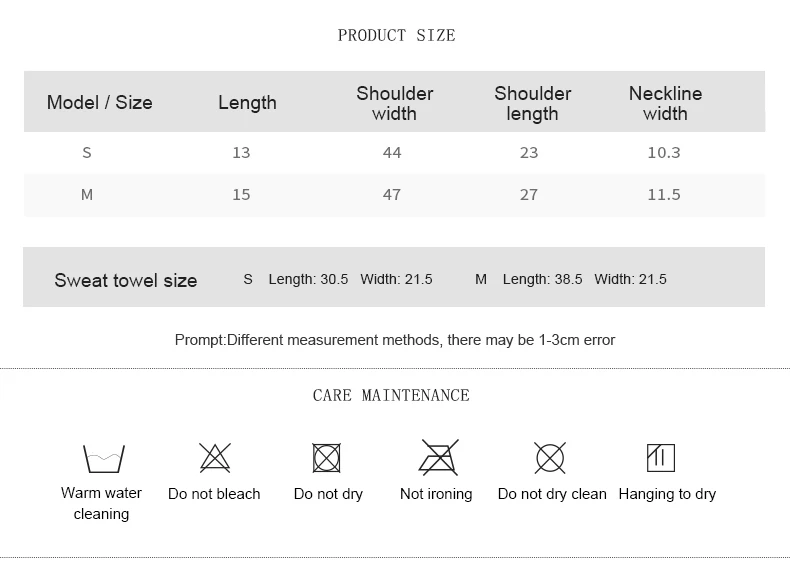Viewport: 790px width, 573px height.
Task: Select the Shoulder width column header
Action: [394, 103]
